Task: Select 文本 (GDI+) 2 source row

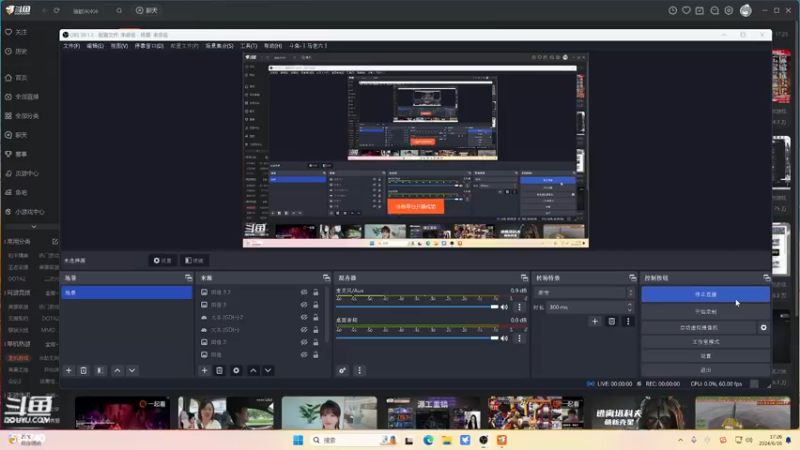Action: coord(261,317)
